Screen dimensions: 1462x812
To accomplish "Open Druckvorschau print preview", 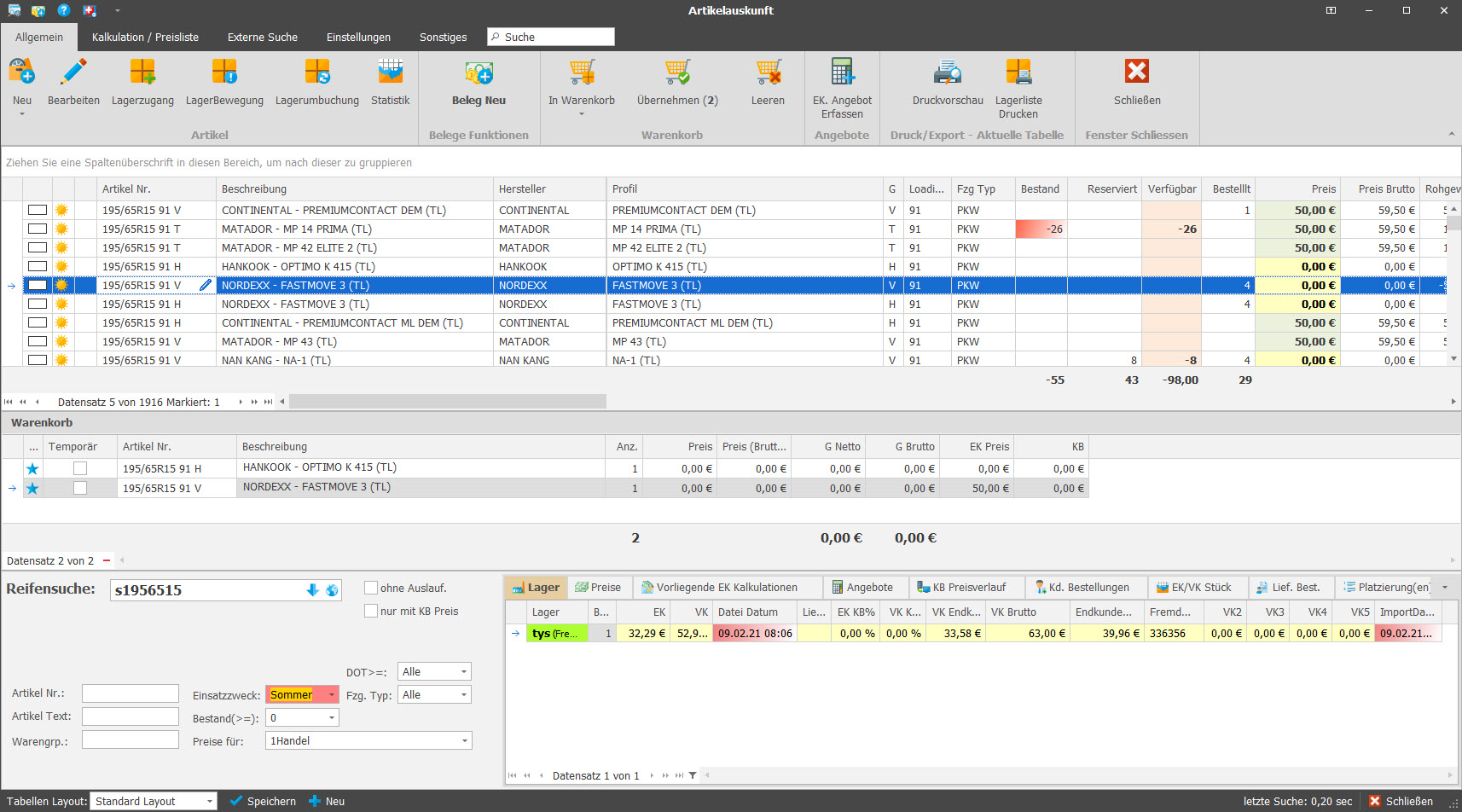I will 948,72.
